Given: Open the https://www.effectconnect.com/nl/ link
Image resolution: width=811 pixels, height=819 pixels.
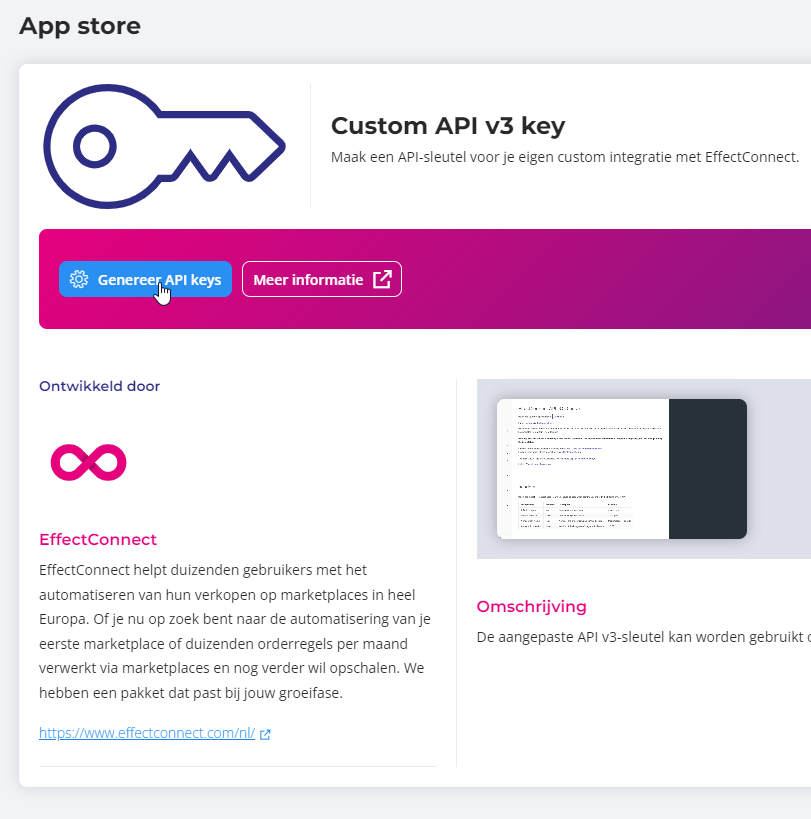Looking at the screenshot, I should tap(147, 733).
